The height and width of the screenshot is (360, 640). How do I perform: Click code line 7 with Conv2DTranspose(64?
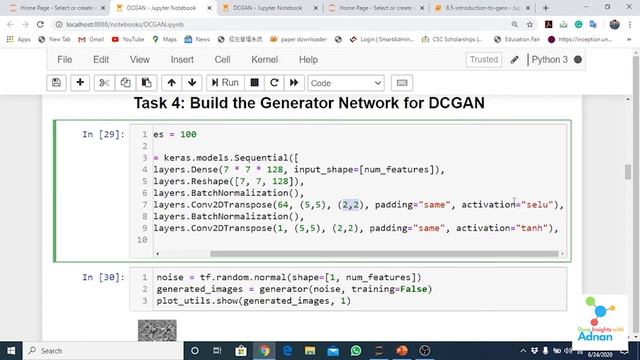click(x=358, y=204)
